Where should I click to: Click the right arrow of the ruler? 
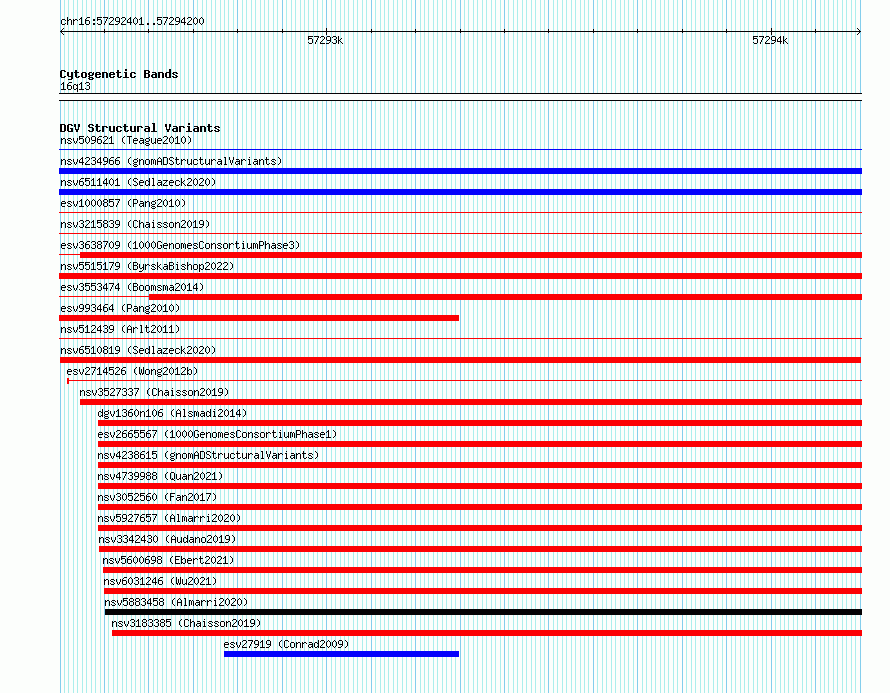pos(859,32)
